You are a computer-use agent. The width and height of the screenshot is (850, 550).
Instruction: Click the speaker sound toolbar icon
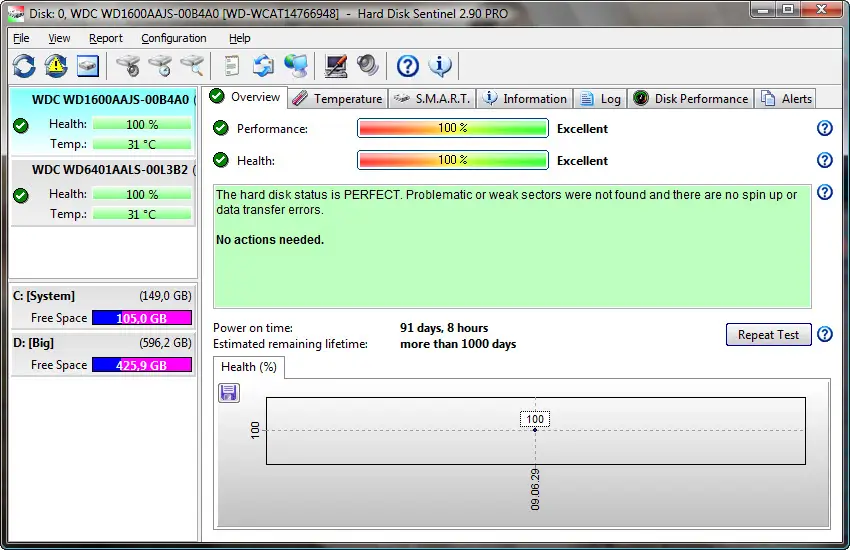(368, 66)
